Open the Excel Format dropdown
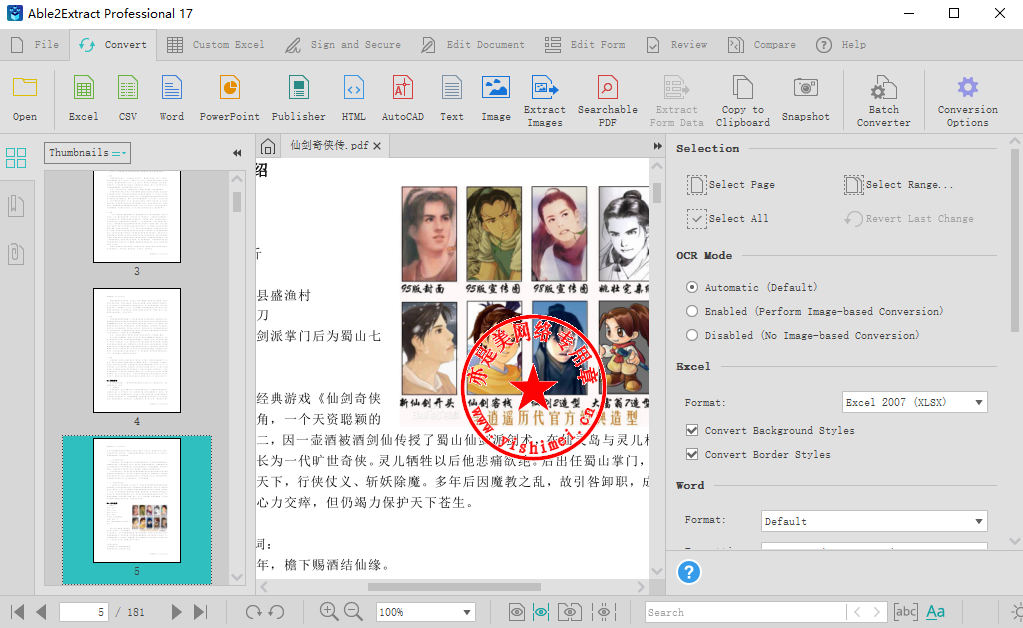This screenshot has width=1023, height=628. coord(915,402)
